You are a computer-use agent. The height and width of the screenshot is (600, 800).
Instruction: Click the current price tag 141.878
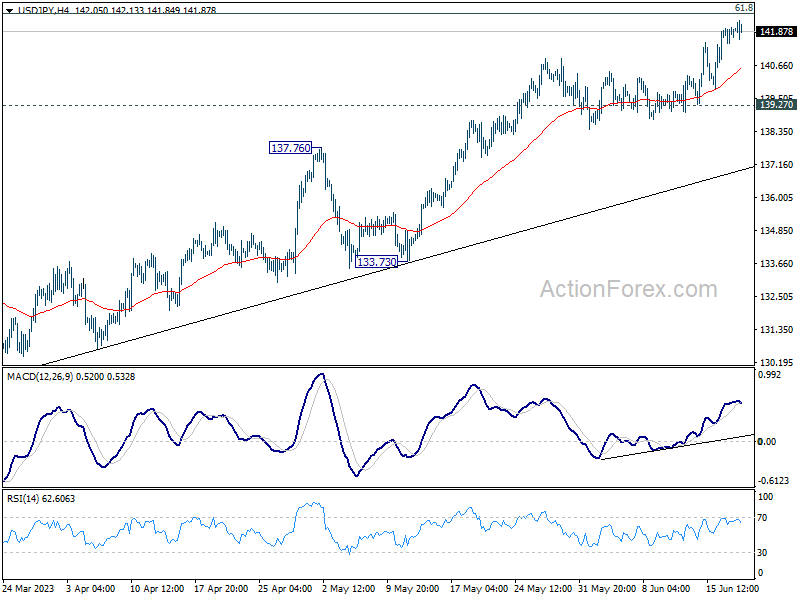pos(777,32)
